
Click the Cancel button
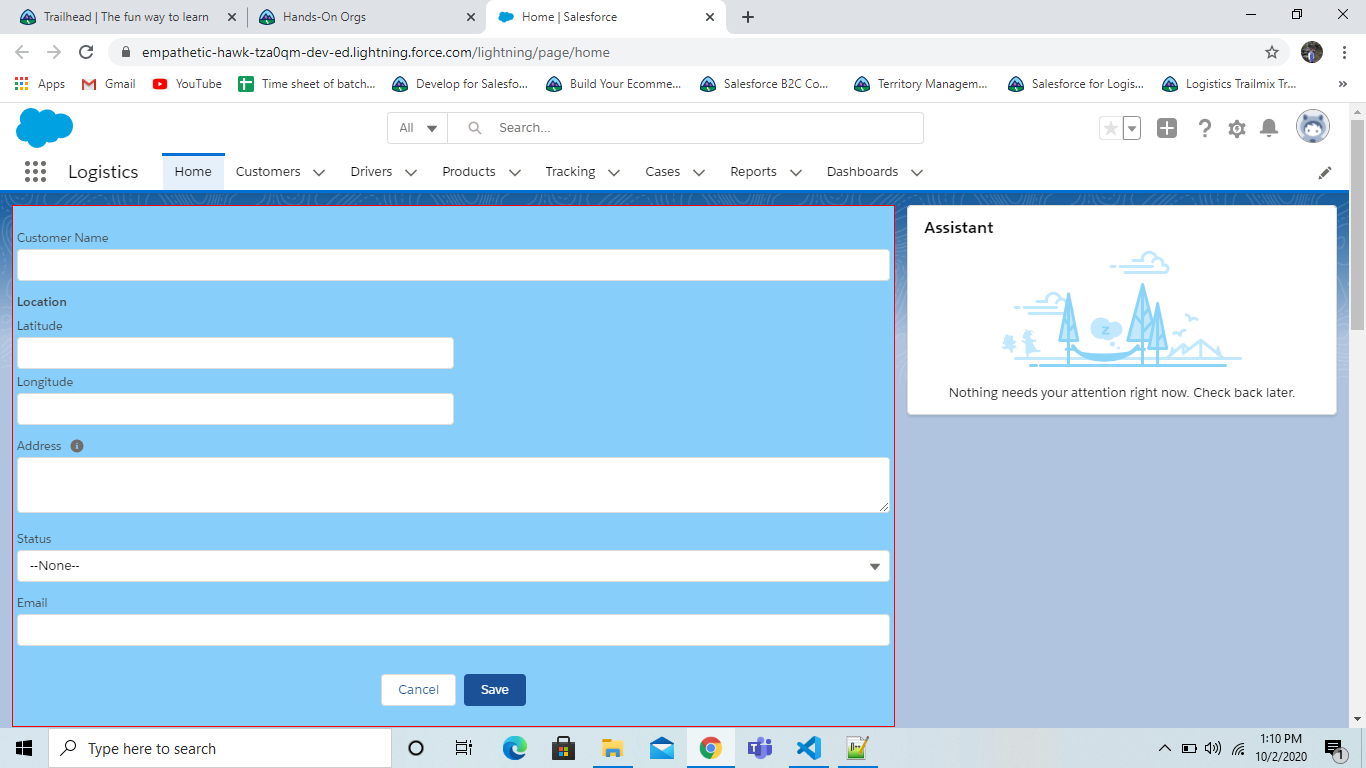pyautogui.click(x=418, y=690)
